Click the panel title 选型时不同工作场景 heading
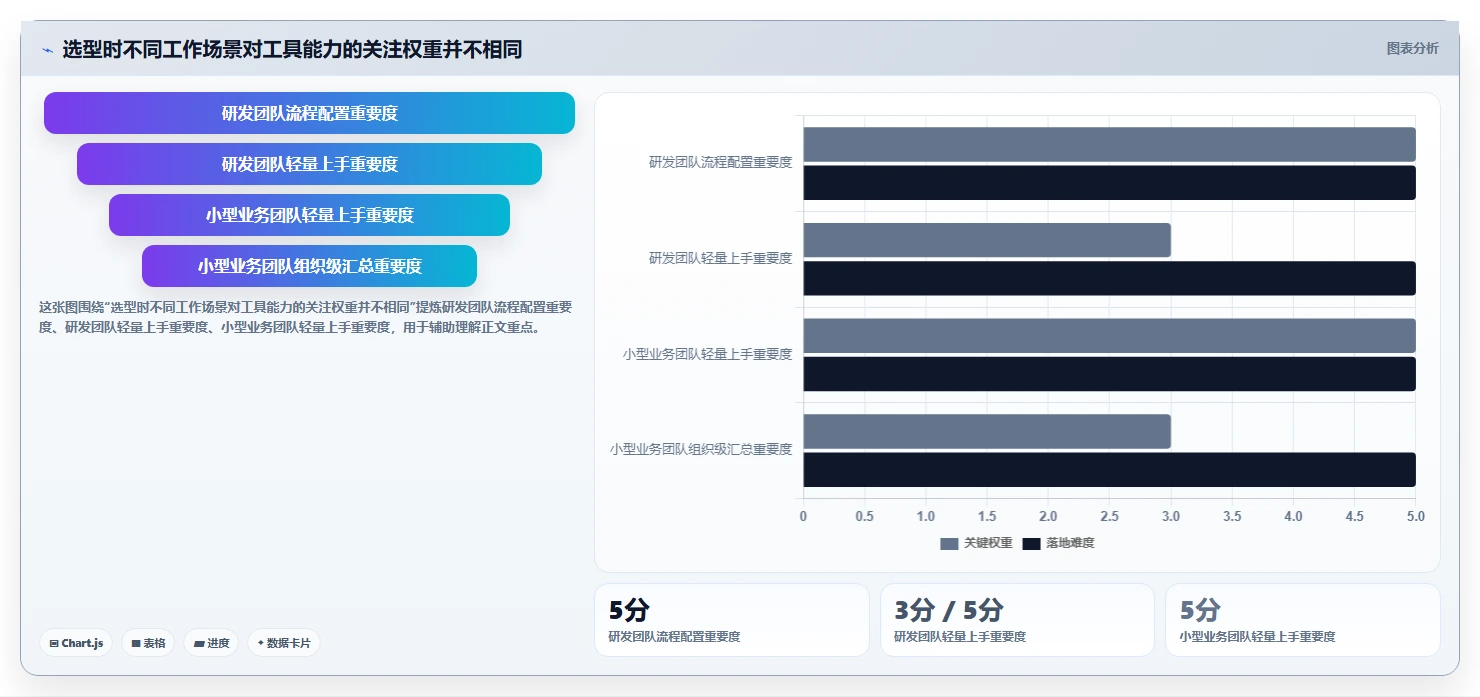Screen dimensions: 1480x697 tap(292, 49)
